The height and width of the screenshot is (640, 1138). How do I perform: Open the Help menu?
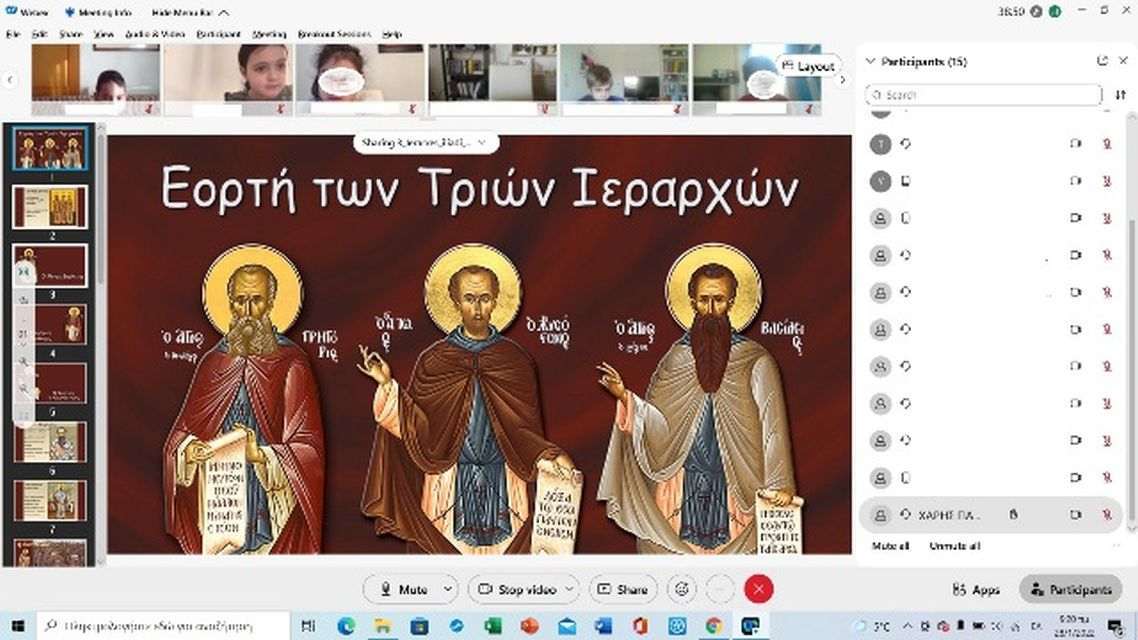392,34
